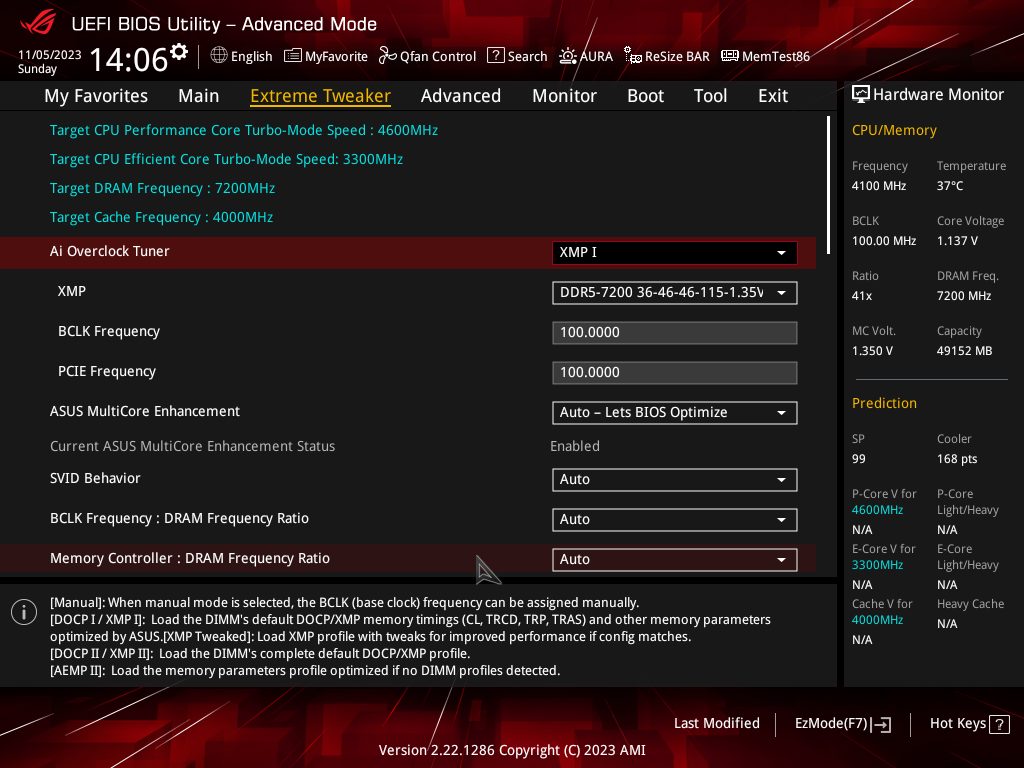Click the CPU/Memory section heading
Image resolution: width=1024 pixels, height=768 pixels.
click(x=894, y=131)
